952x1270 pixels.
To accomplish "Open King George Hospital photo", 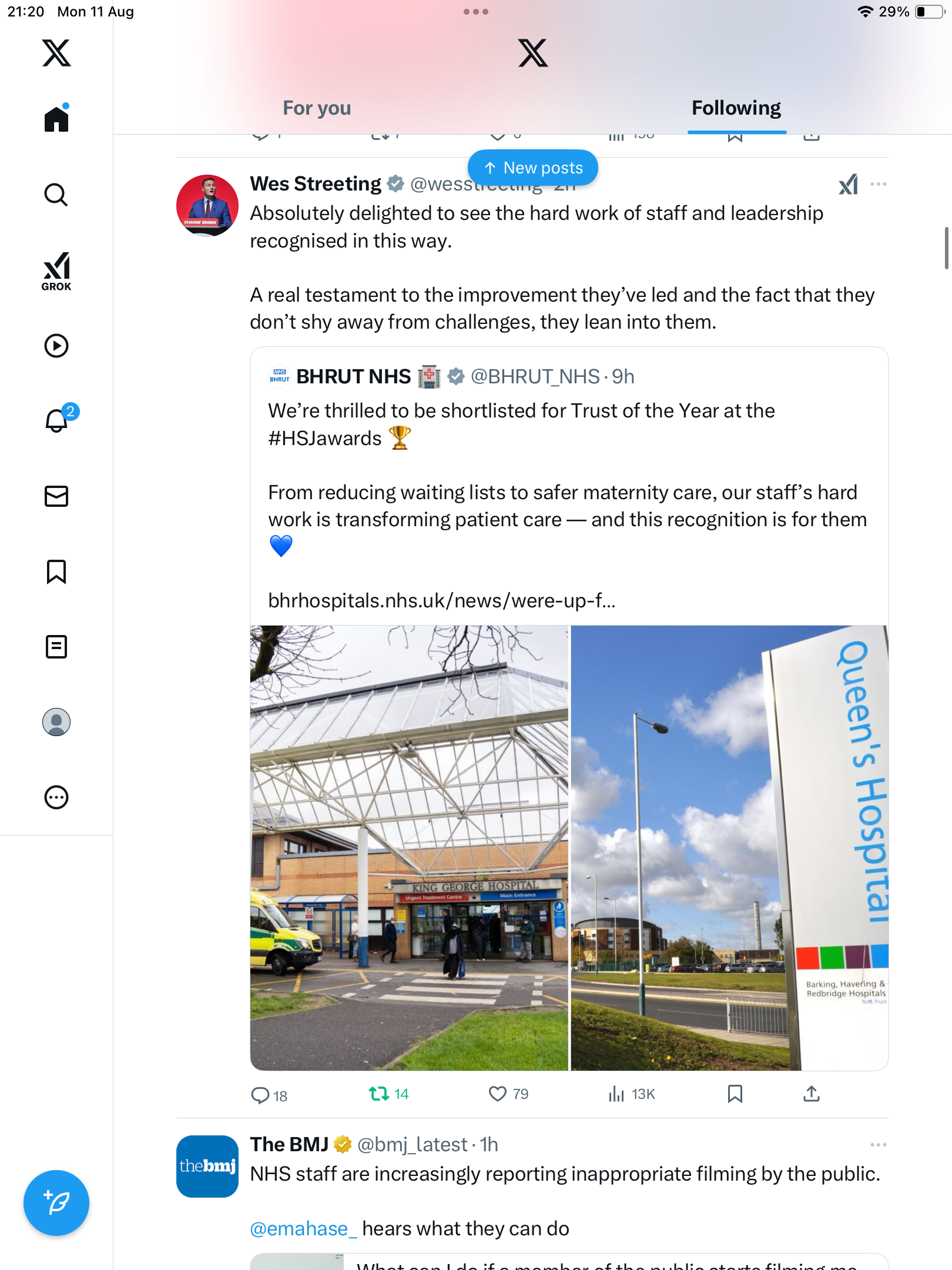I will (410, 847).
